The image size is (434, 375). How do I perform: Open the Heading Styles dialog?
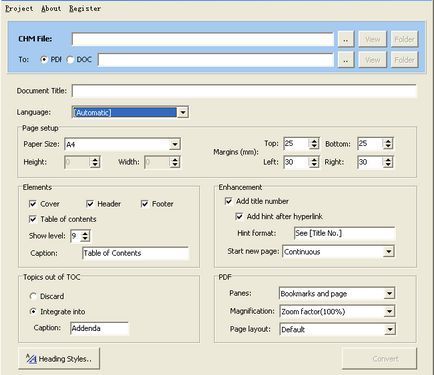point(59,359)
